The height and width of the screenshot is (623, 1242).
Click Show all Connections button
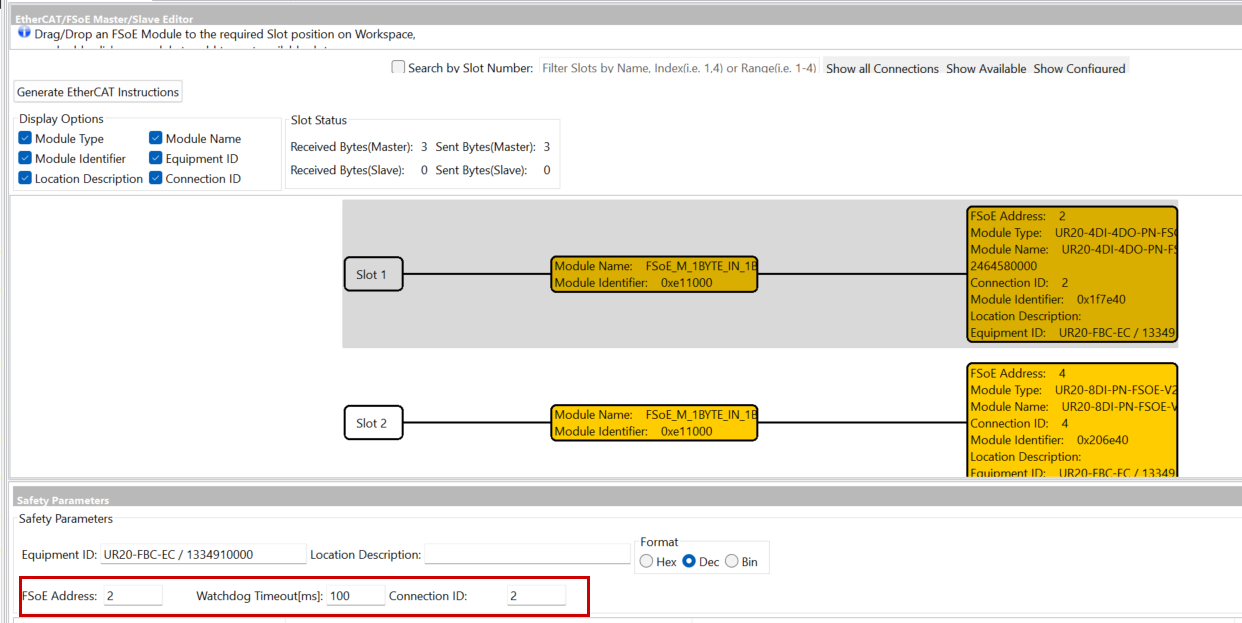(882, 68)
